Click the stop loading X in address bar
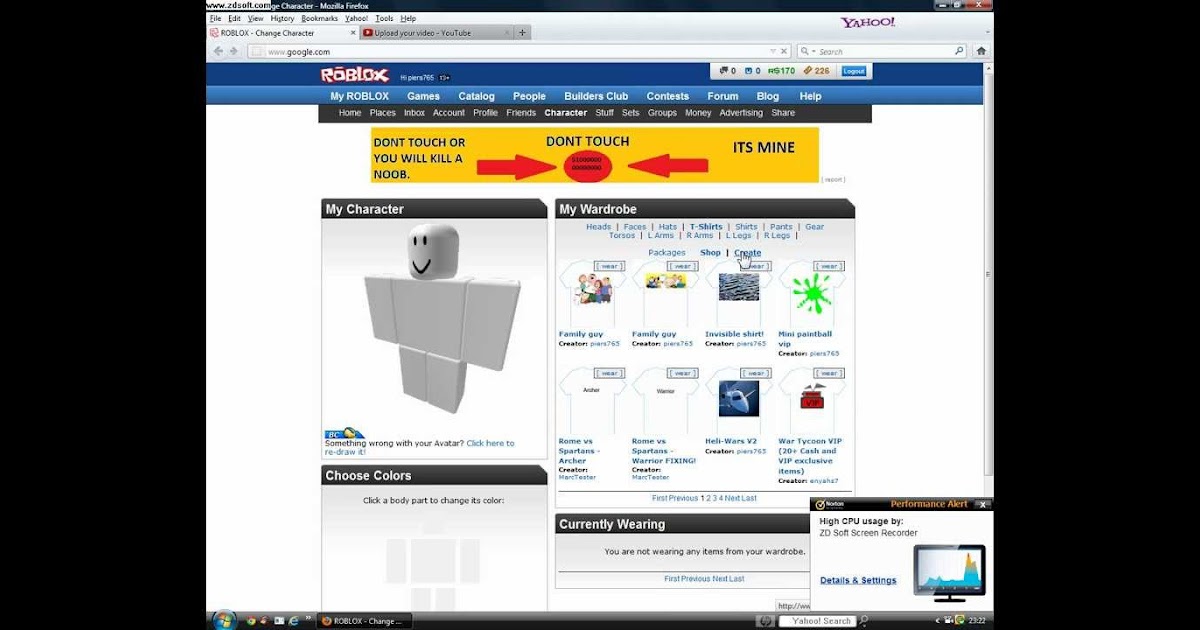1200x630 pixels. coord(784,51)
